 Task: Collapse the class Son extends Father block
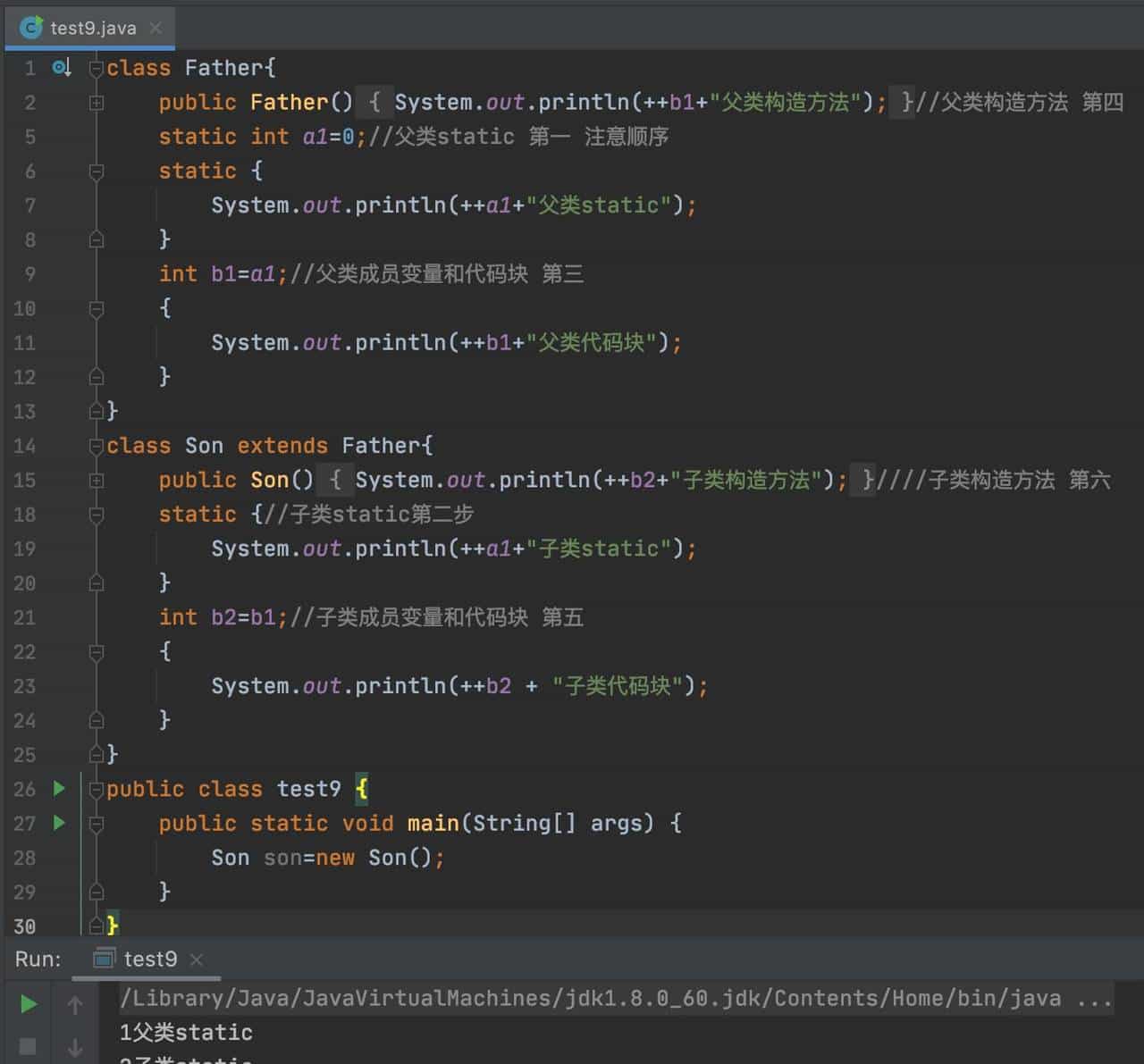pyautogui.click(x=97, y=446)
